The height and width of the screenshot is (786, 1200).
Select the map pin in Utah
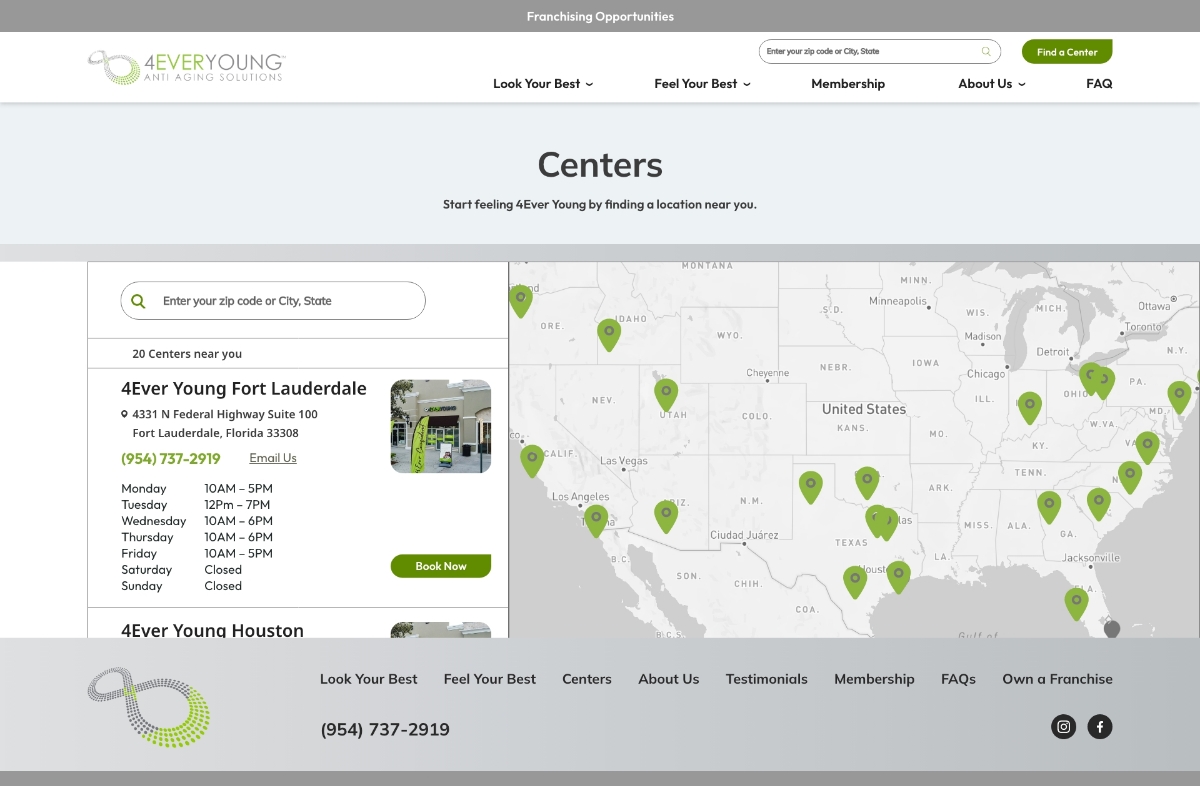(x=666, y=394)
